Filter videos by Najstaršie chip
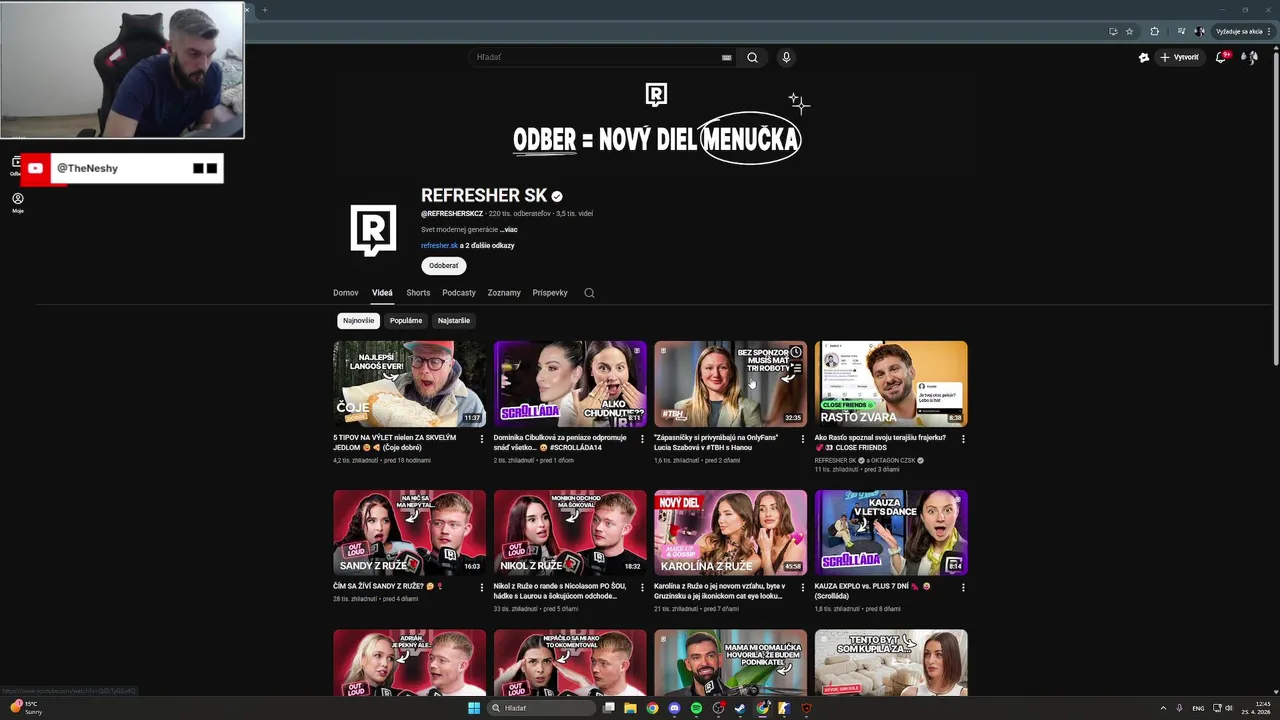The image size is (1280, 720). coord(454,321)
